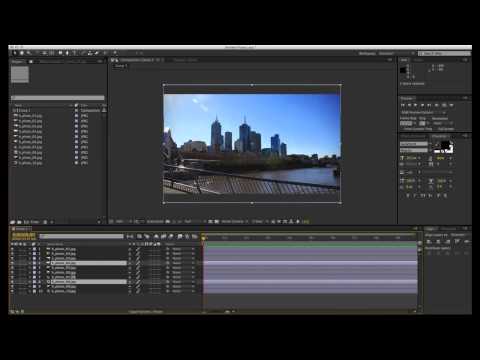Screen dimensions: 480x360
Task: Switch to the Character panel tab
Action: pos(439,136)
